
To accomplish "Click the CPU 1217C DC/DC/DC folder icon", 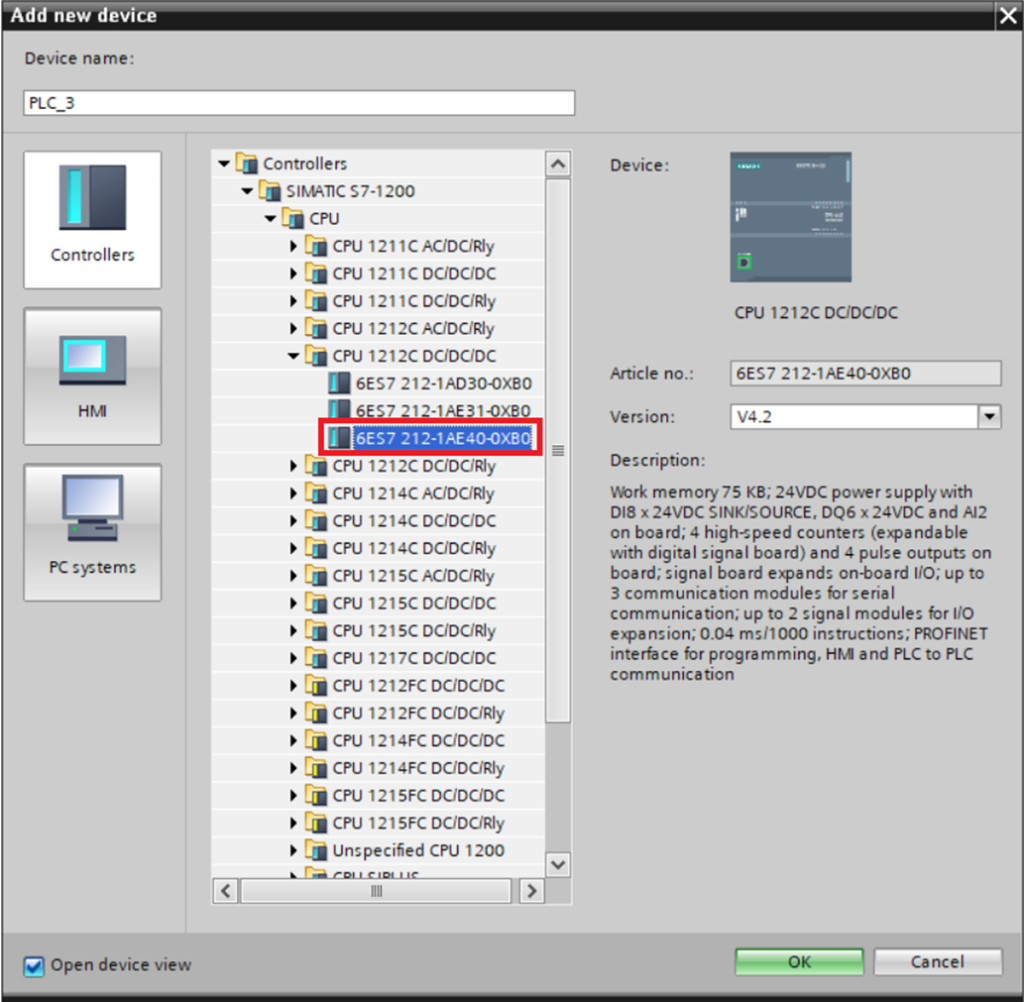I will tap(316, 658).
